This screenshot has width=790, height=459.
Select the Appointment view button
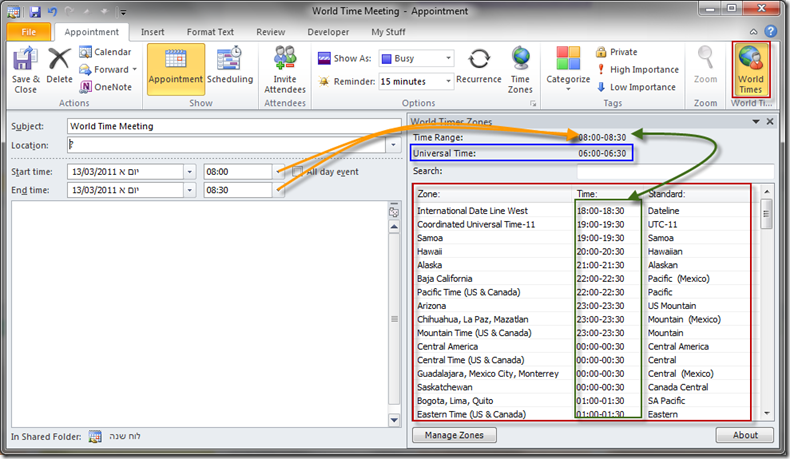coord(175,69)
